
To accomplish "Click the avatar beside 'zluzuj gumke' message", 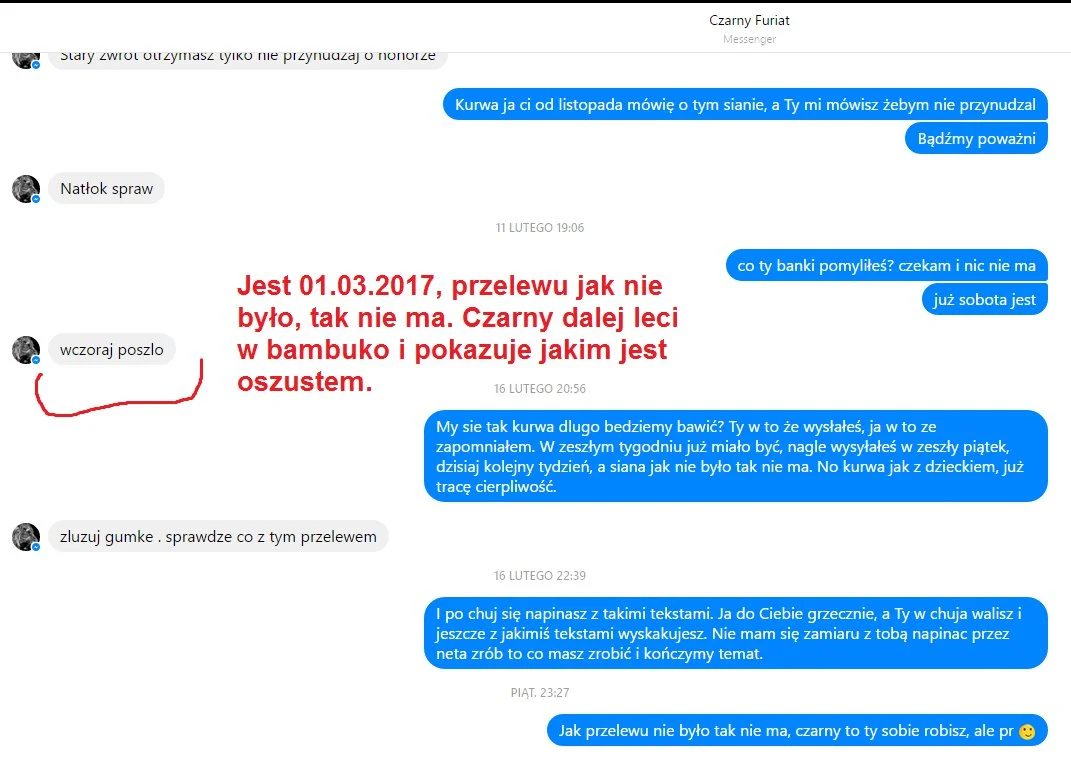I will click(x=26, y=537).
